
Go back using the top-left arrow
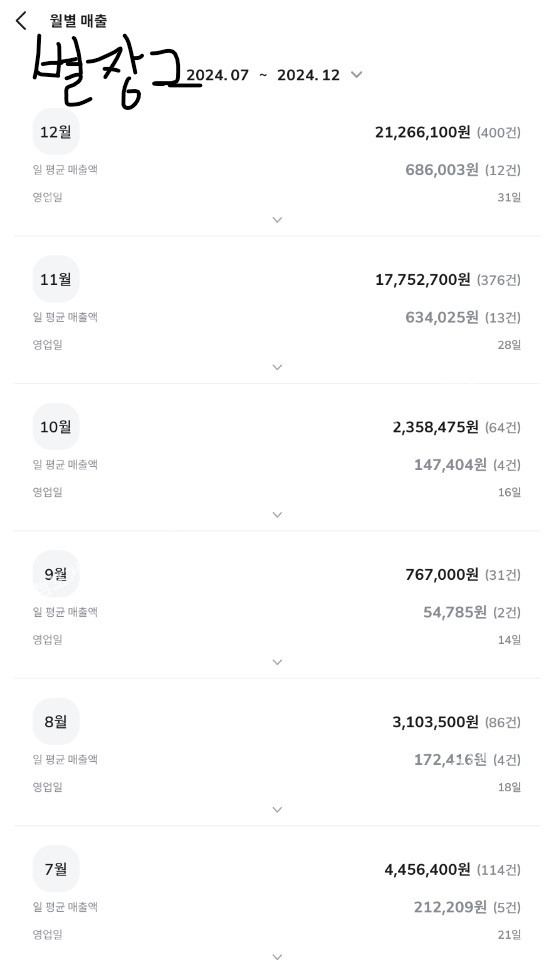pyautogui.click(x=21, y=20)
